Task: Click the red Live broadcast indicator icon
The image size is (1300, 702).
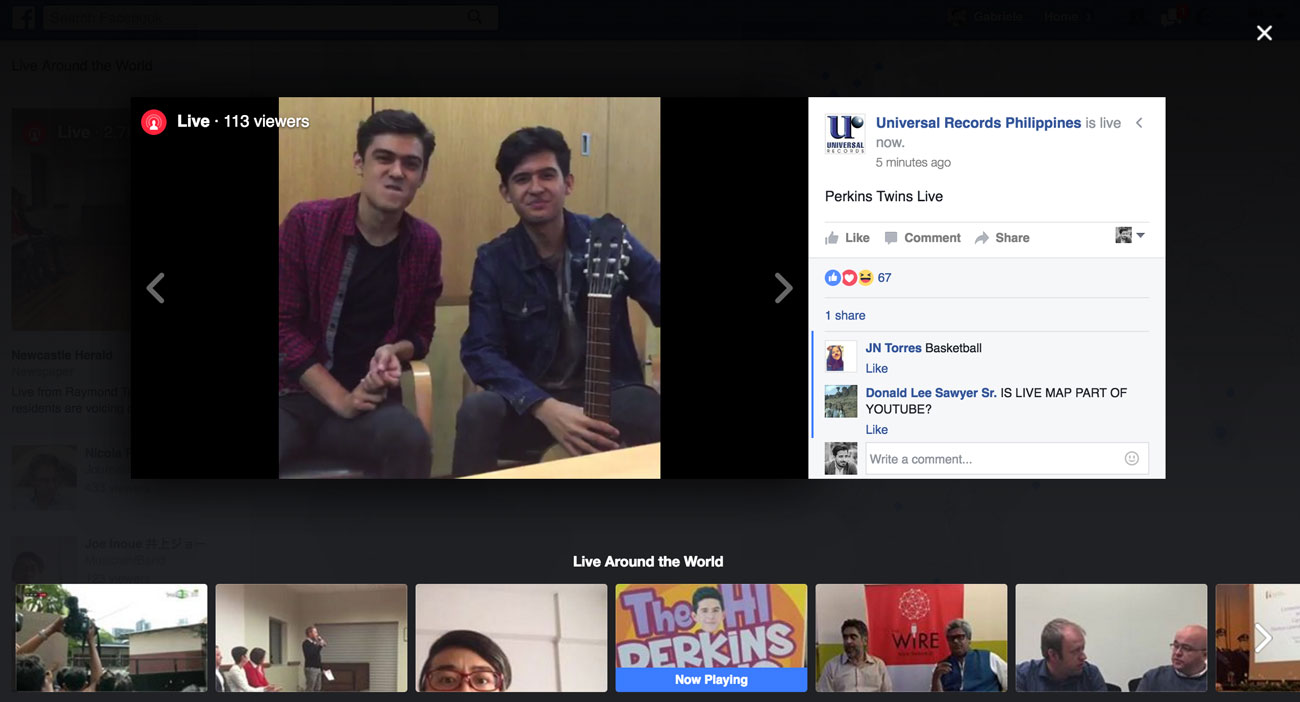Action: click(153, 122)
